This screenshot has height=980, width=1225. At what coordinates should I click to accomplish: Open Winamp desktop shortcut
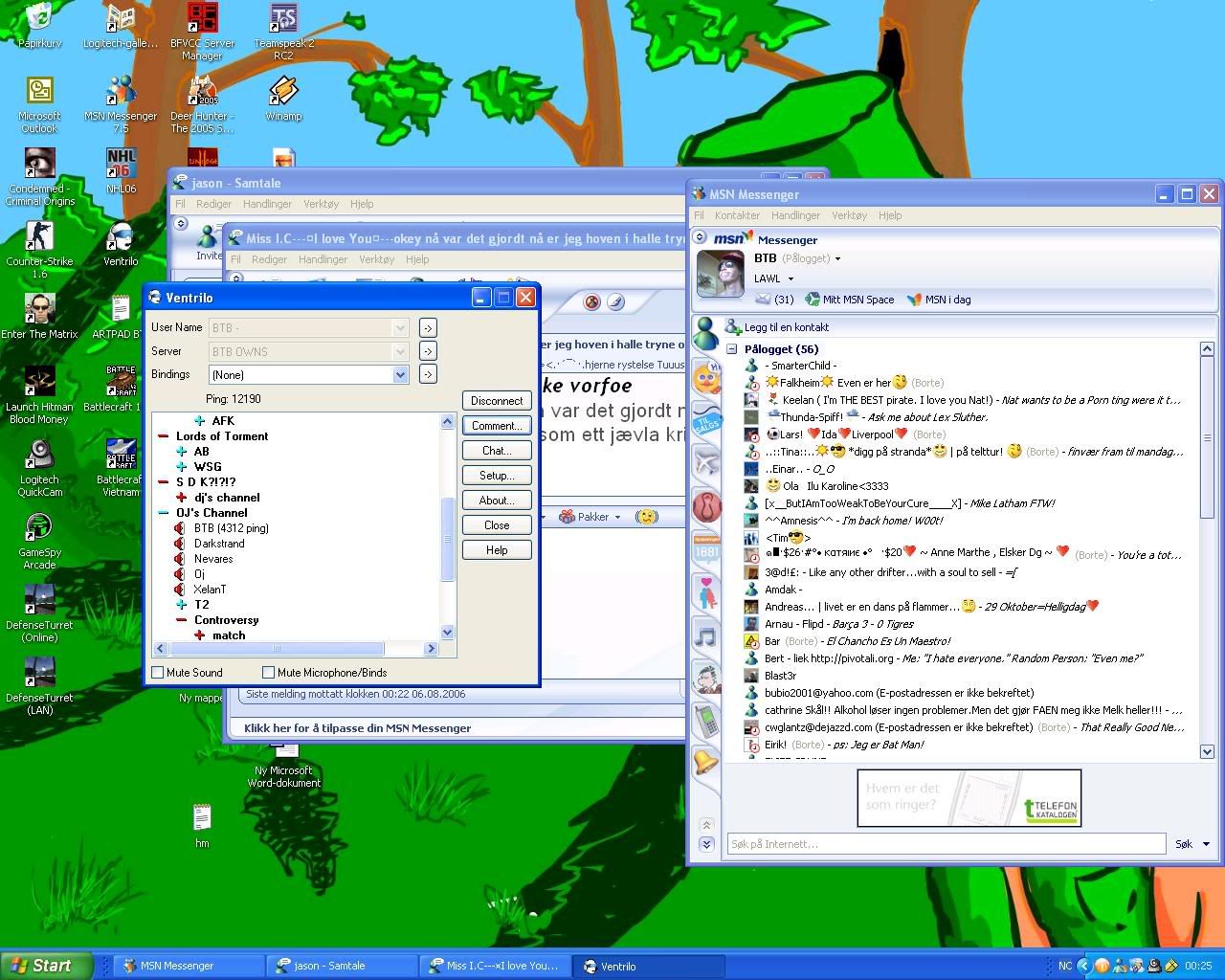click(x=283, y=93)
